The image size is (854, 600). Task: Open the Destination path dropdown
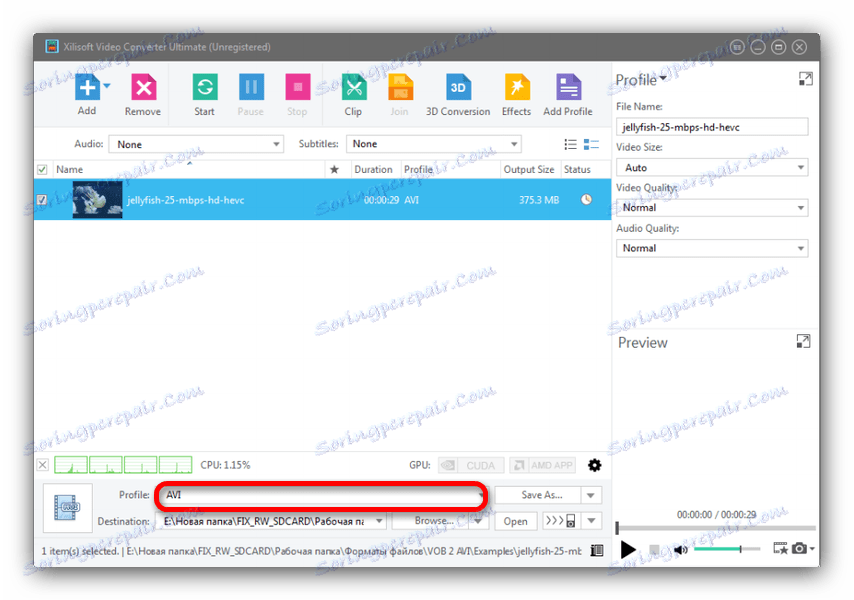coord(379,521)
